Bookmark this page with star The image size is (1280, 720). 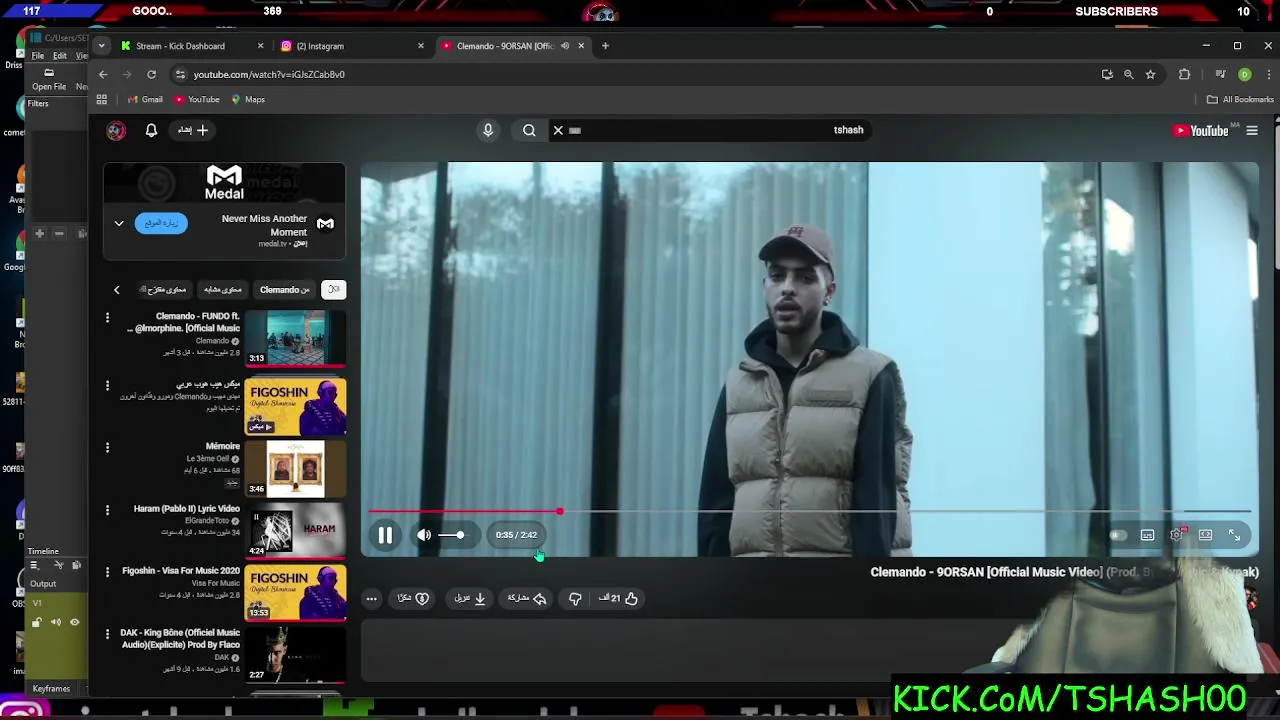click(x=1150, y=74)
